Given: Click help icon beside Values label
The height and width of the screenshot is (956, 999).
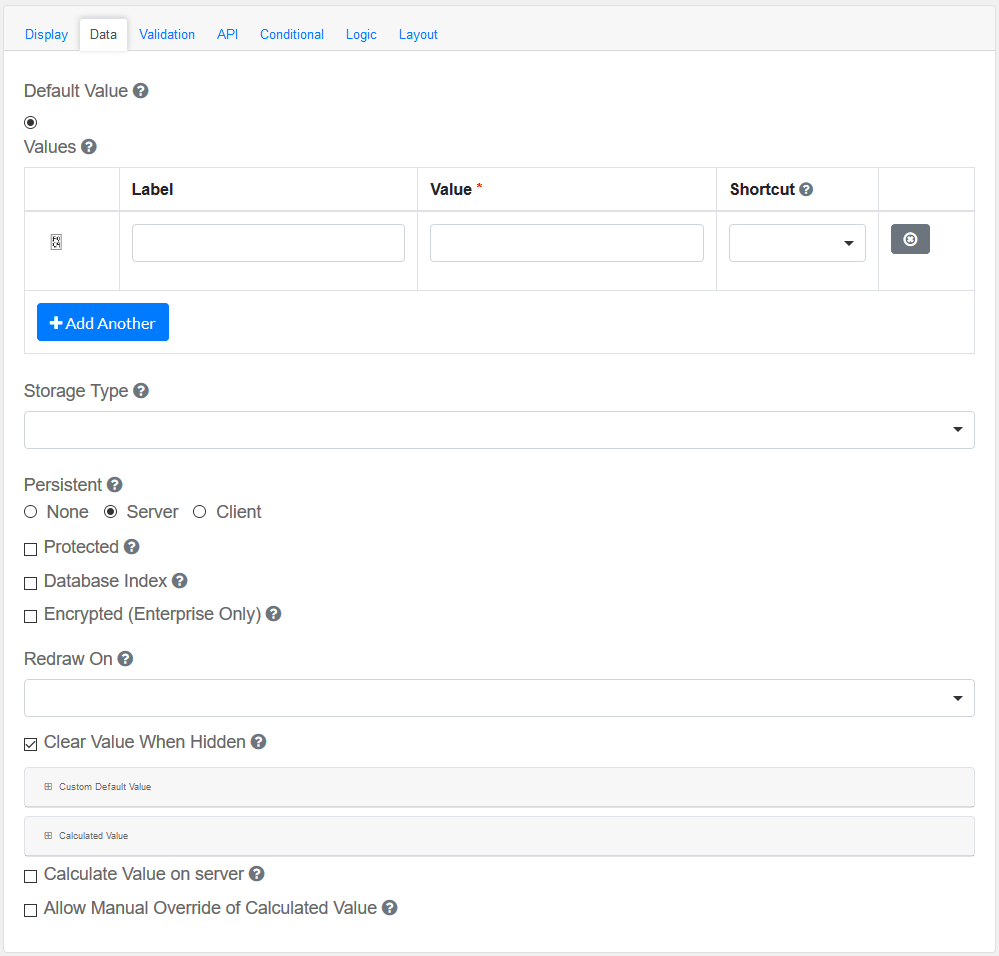Looking at the screenshot, I should click(89, 147).
